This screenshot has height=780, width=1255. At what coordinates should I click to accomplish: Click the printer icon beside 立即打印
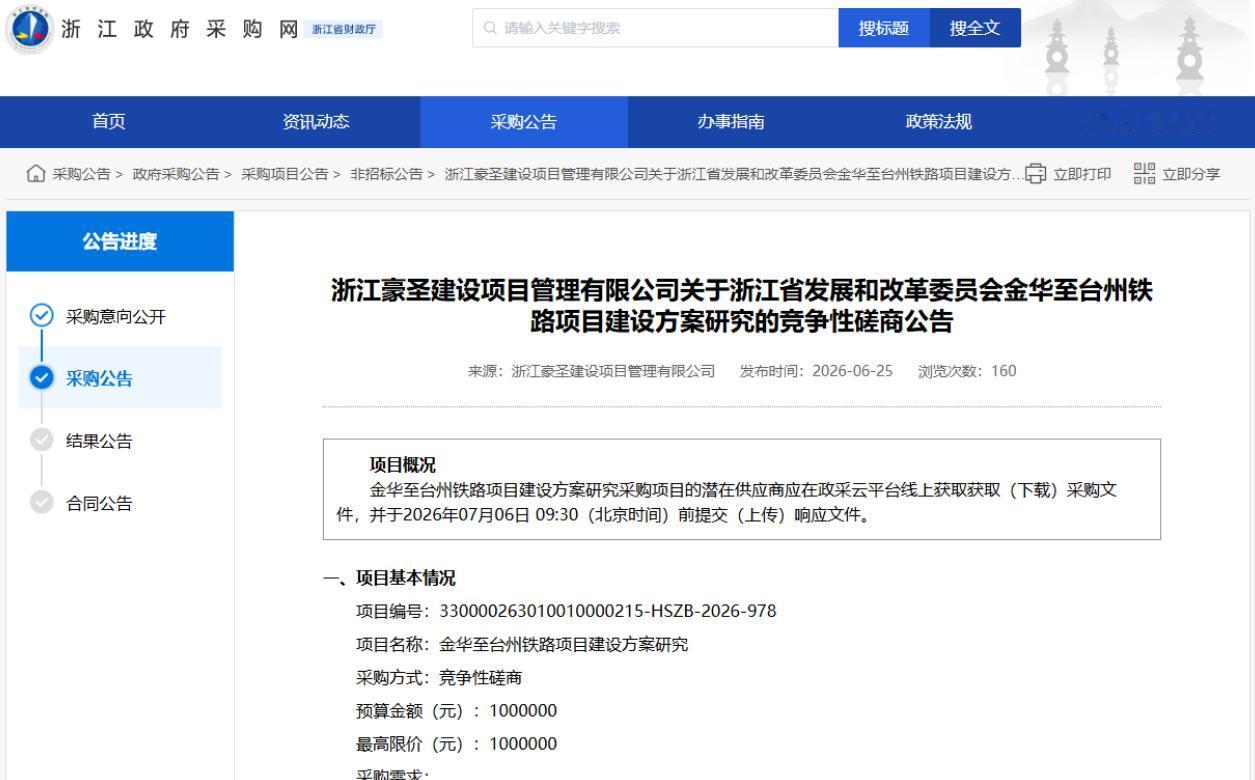pos(1036,174)
